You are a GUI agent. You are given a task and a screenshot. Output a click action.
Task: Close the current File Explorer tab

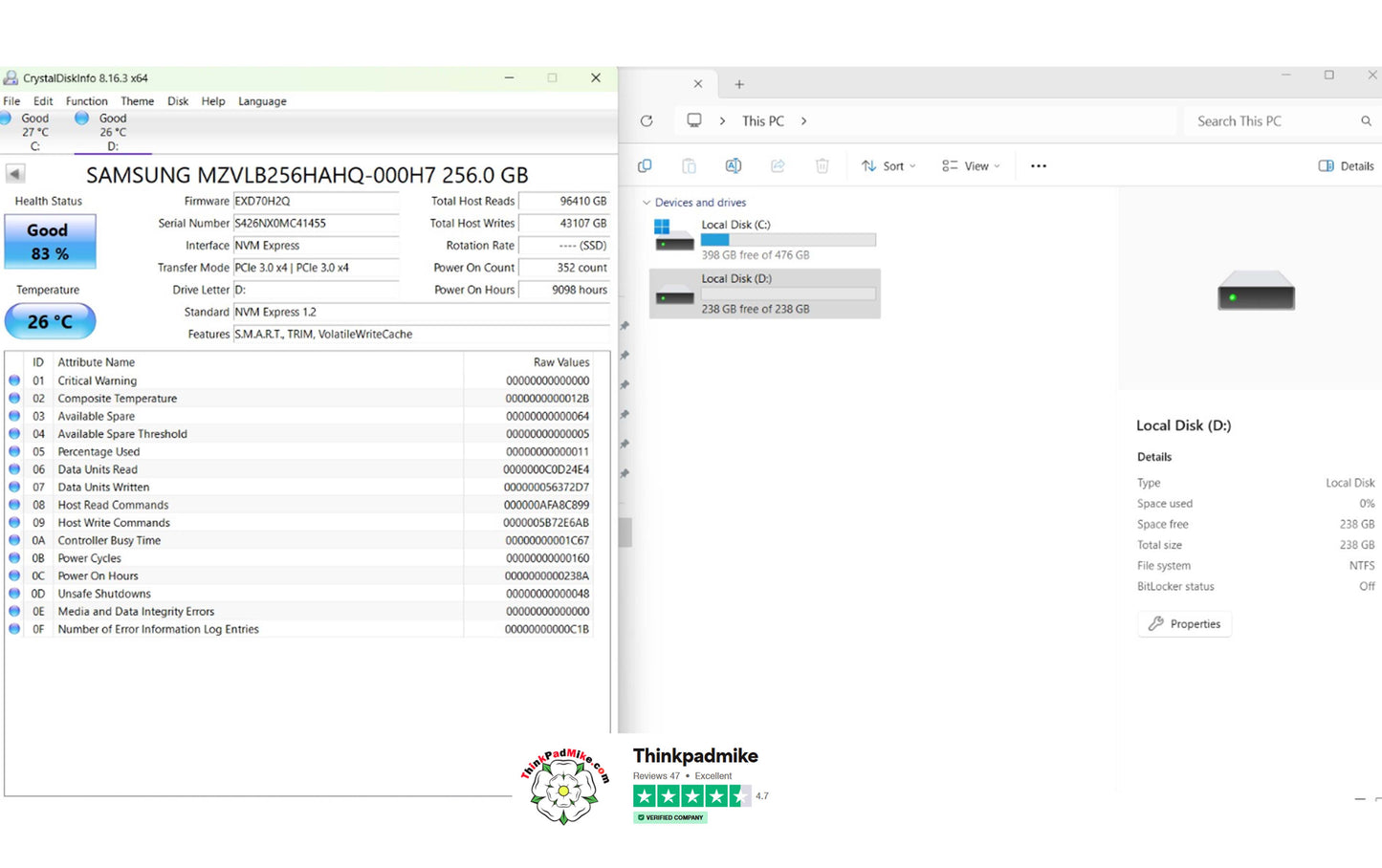(x=698, y=84)
